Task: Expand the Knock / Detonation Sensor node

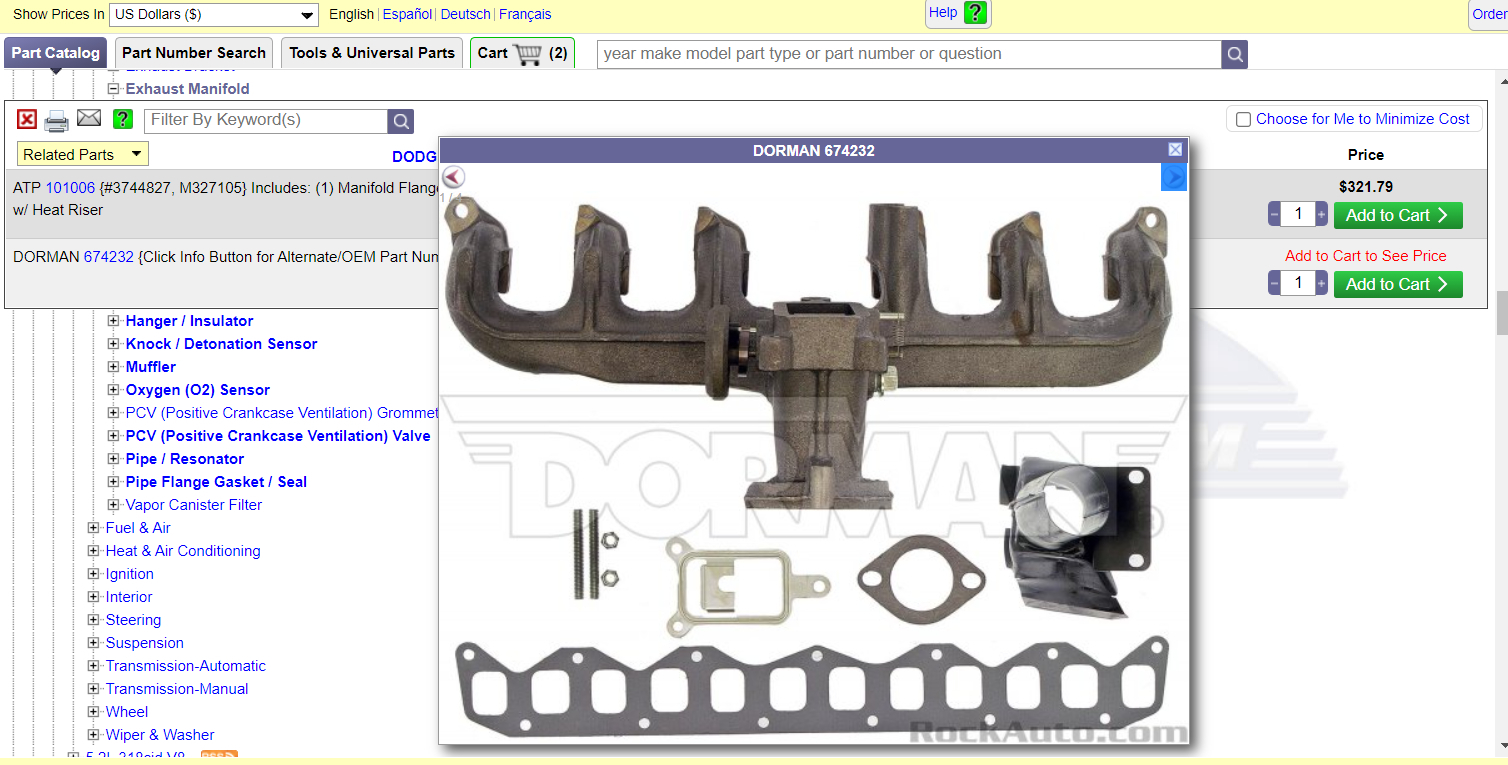Action: pyautogui.click(x=113, y=344)
